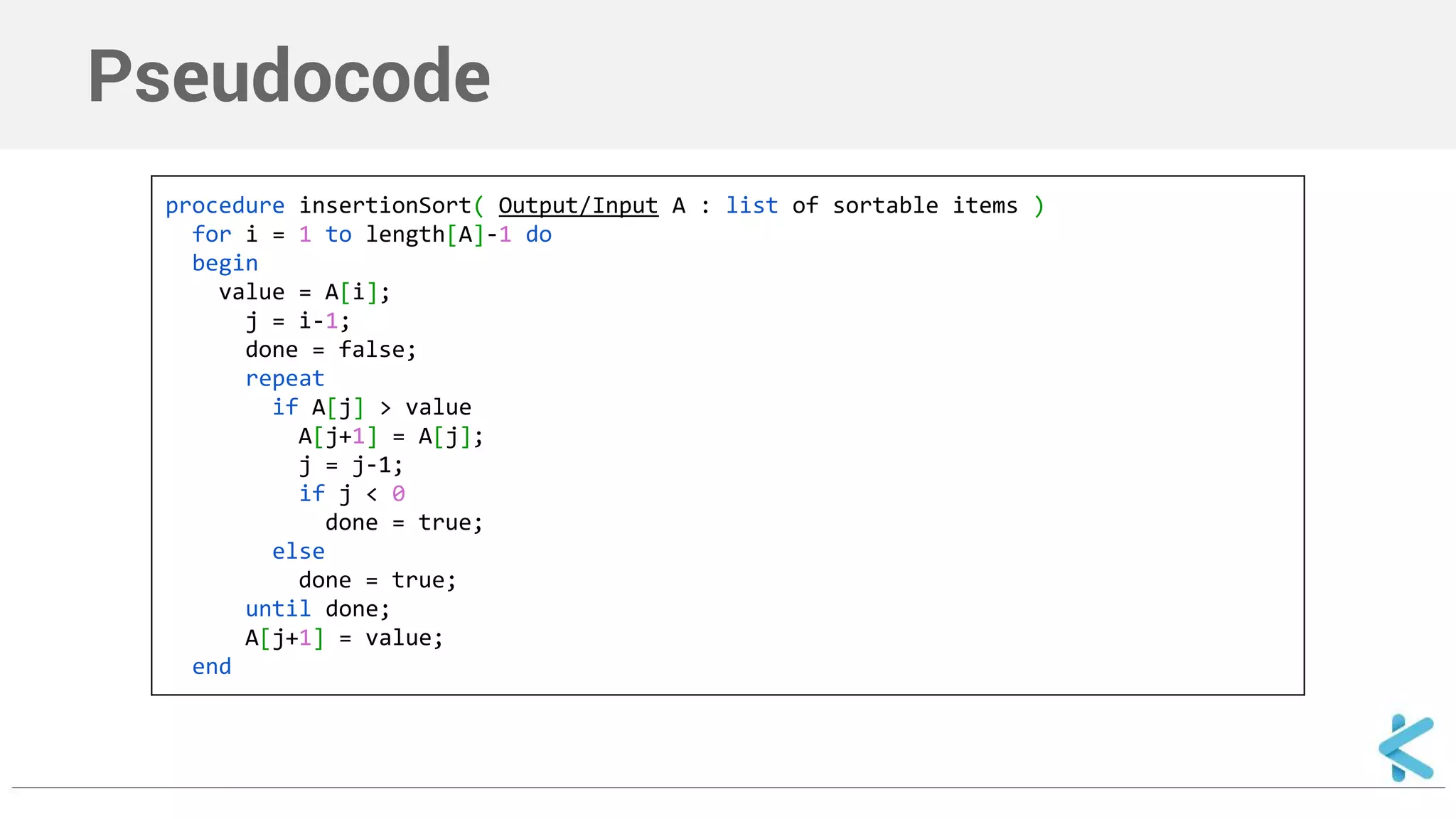Viewport: 1456px width, 819px height.
Task: Click the Pseudocode slide title
Action: tap(289, 75)
